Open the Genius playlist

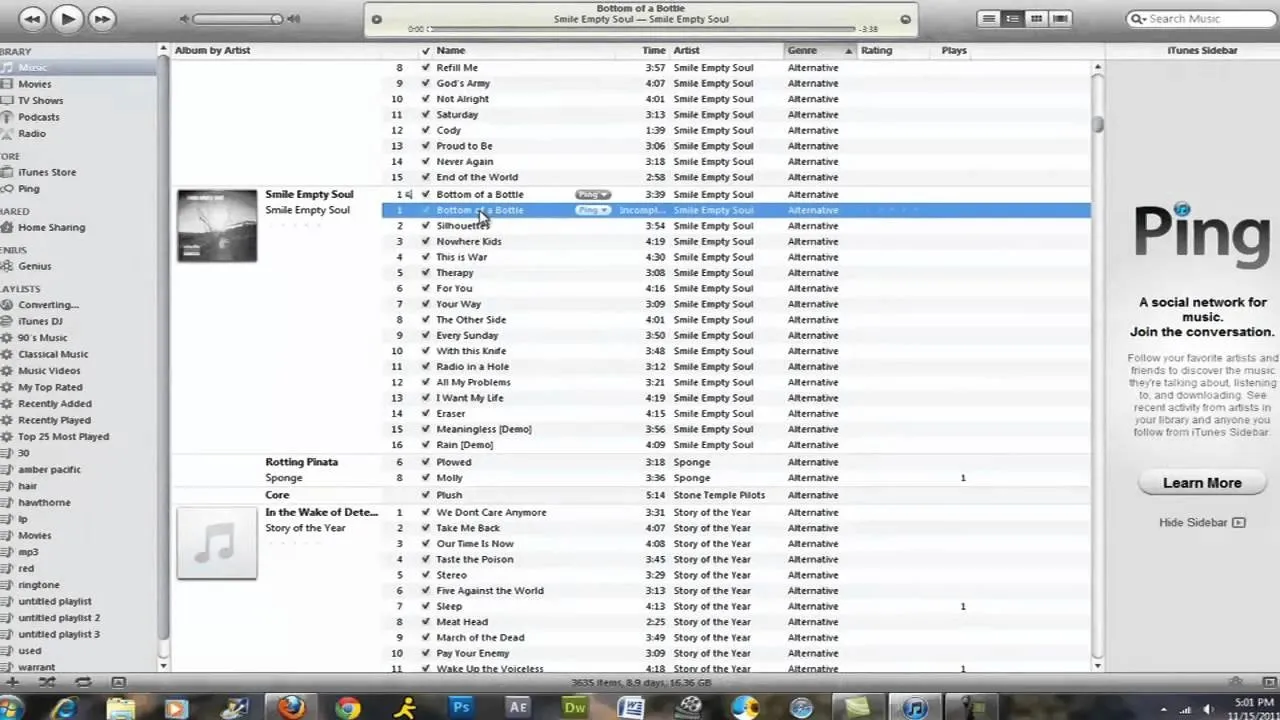34,266
